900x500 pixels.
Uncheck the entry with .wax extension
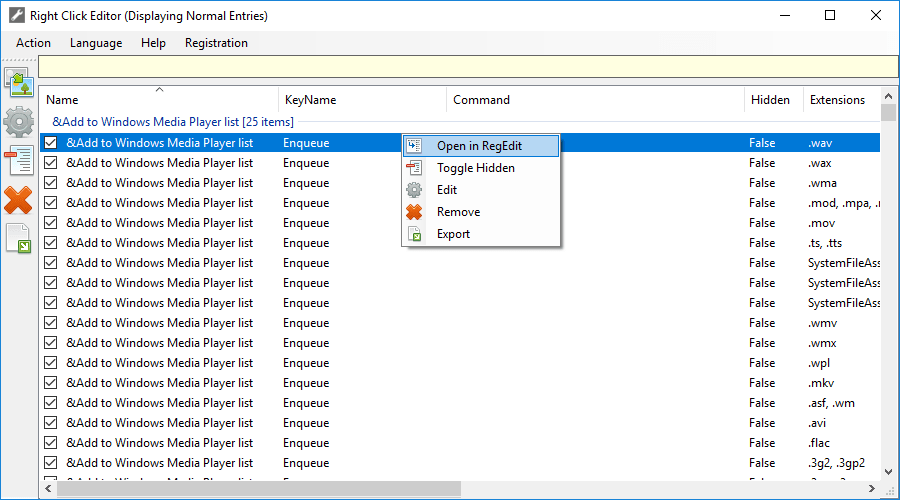(x=51, y=162)
